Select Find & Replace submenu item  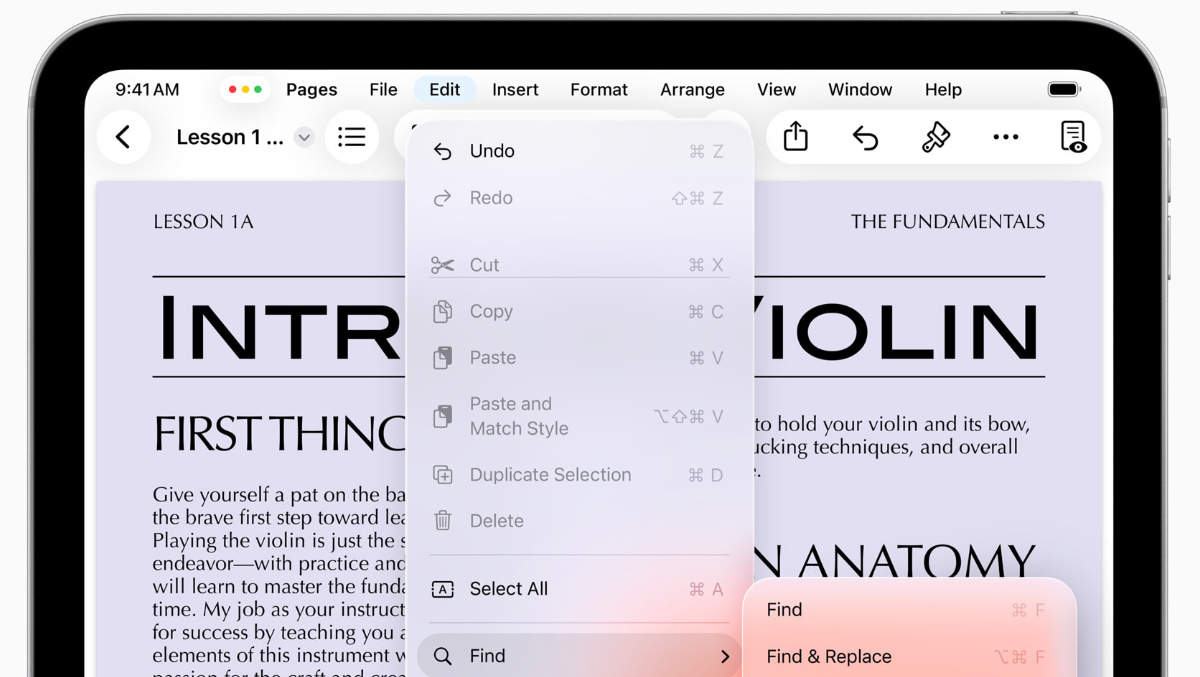(828, 657)
